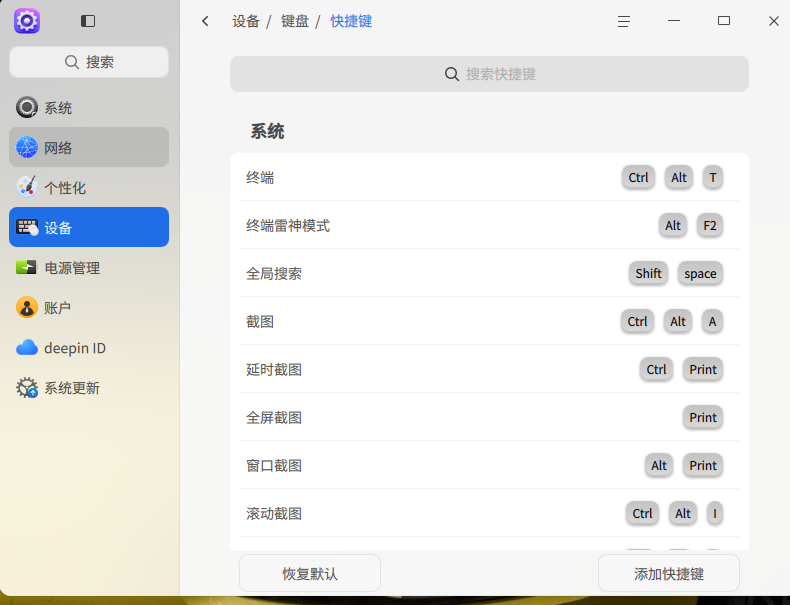The width and height of the screenshot is (790, 605).
Task: Select the 终端 shortcut row
Action: point(489,177)
